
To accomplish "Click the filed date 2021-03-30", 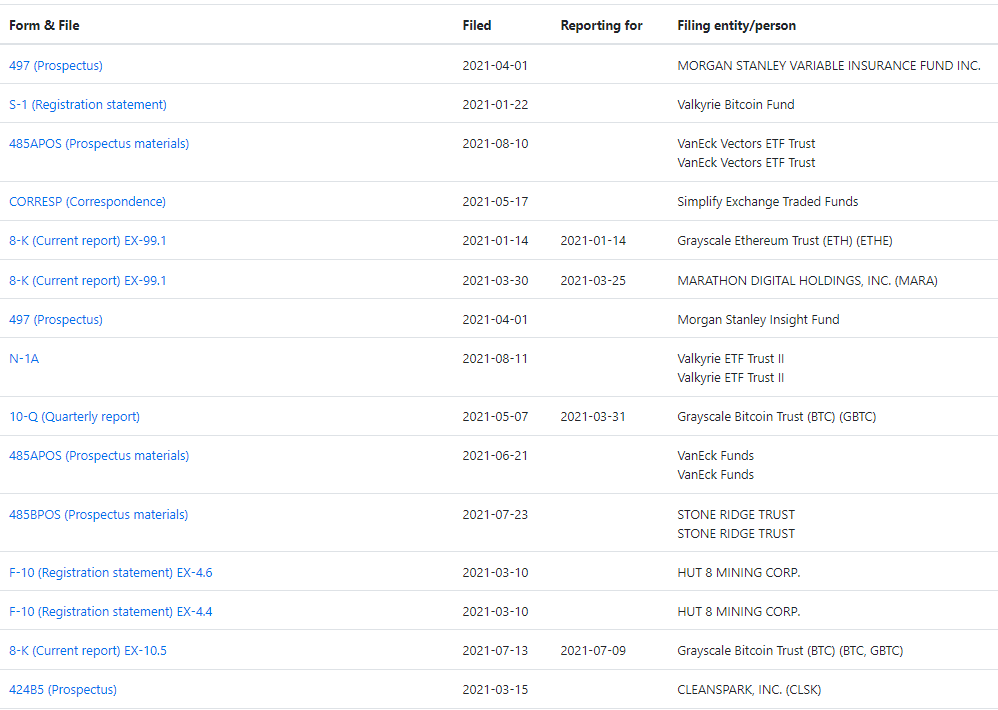I will point(495,281).
